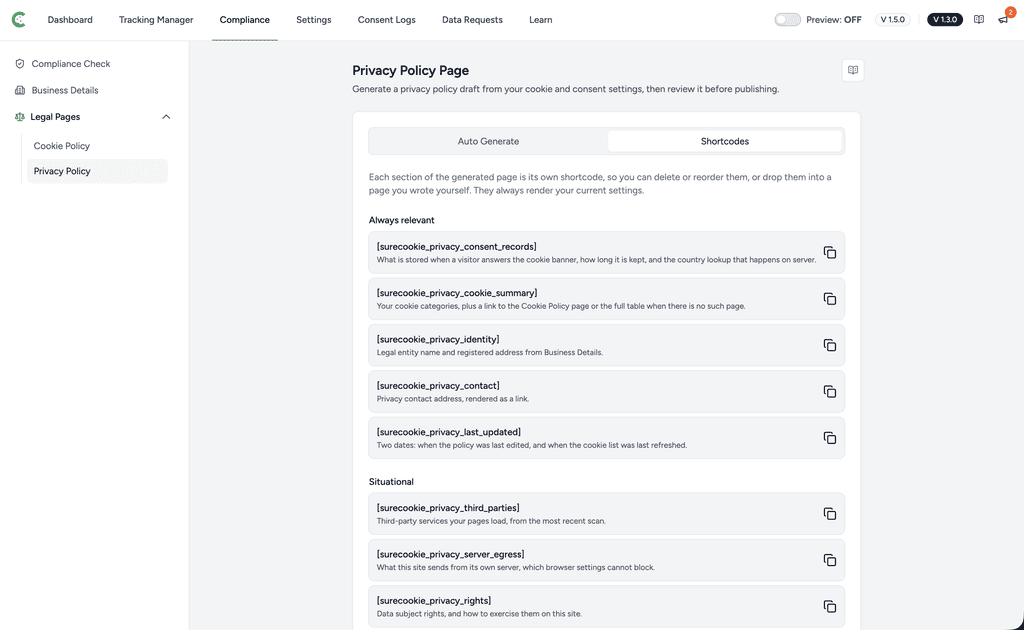Copy the surecookie_privacy_third_parties shortcode
This screenshot has width=1024, height=630.
pyautogui.click(x=829, y=514)
